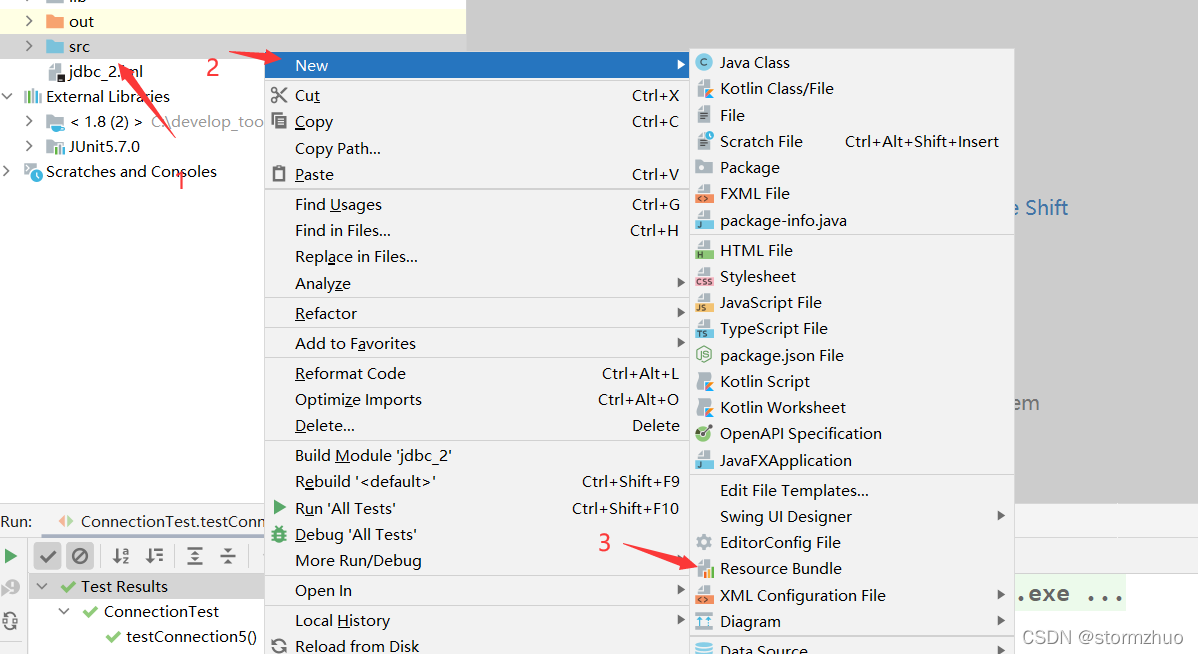Click the EditorConfig gear icon
The width and height of the screenshot is (1198, 654).
704,542
